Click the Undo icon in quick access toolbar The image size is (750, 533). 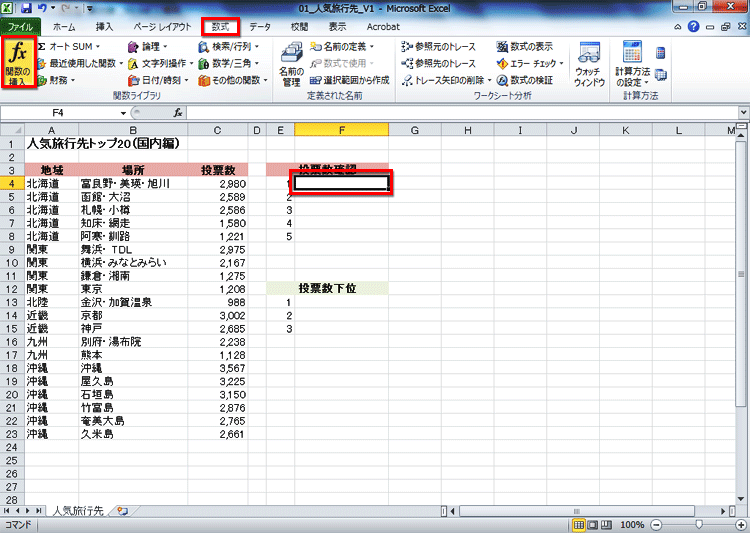click(42, 8)
